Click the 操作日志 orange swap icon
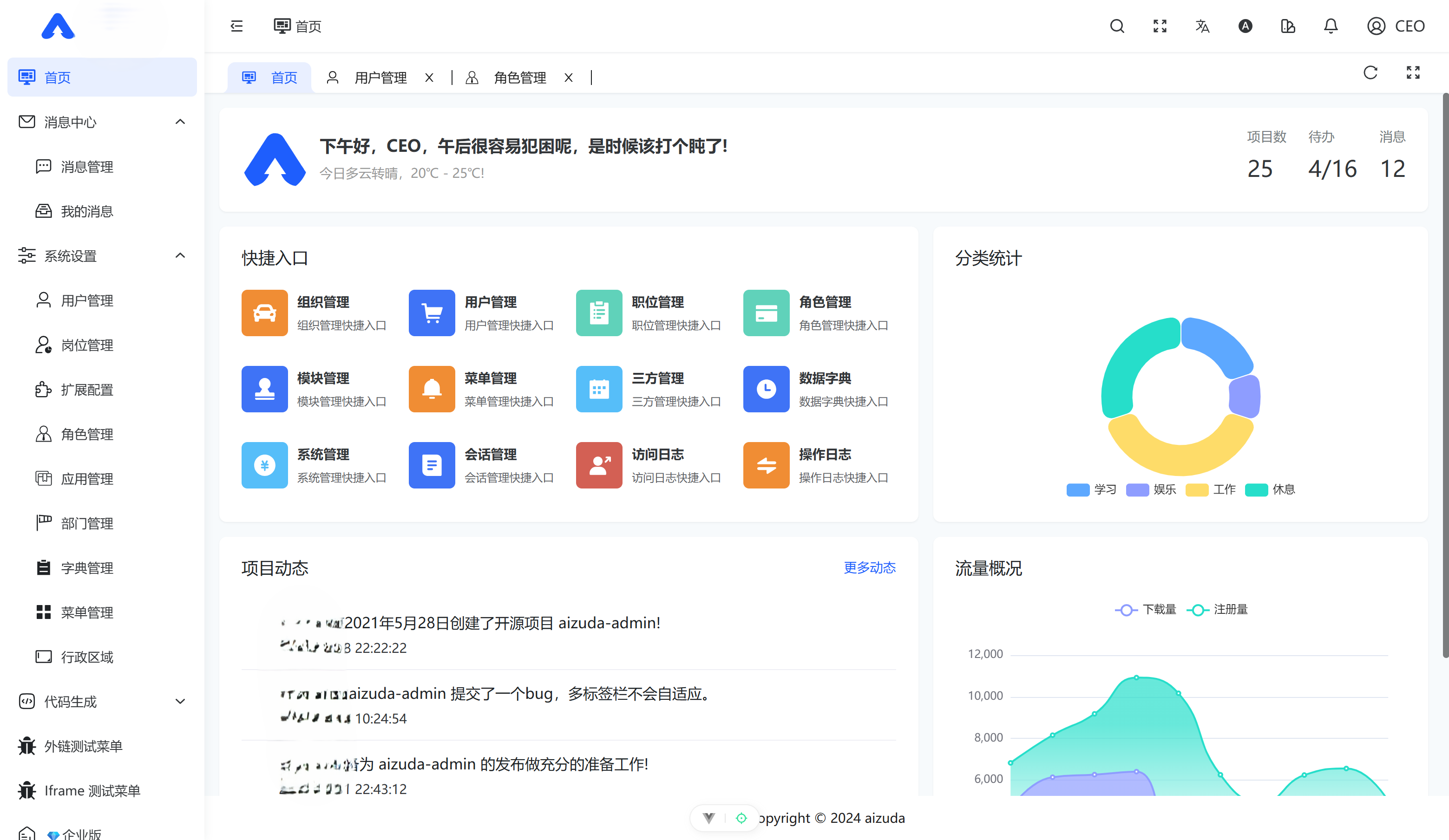The height and width of the screenshot is (840, 1449). (767, 465)
